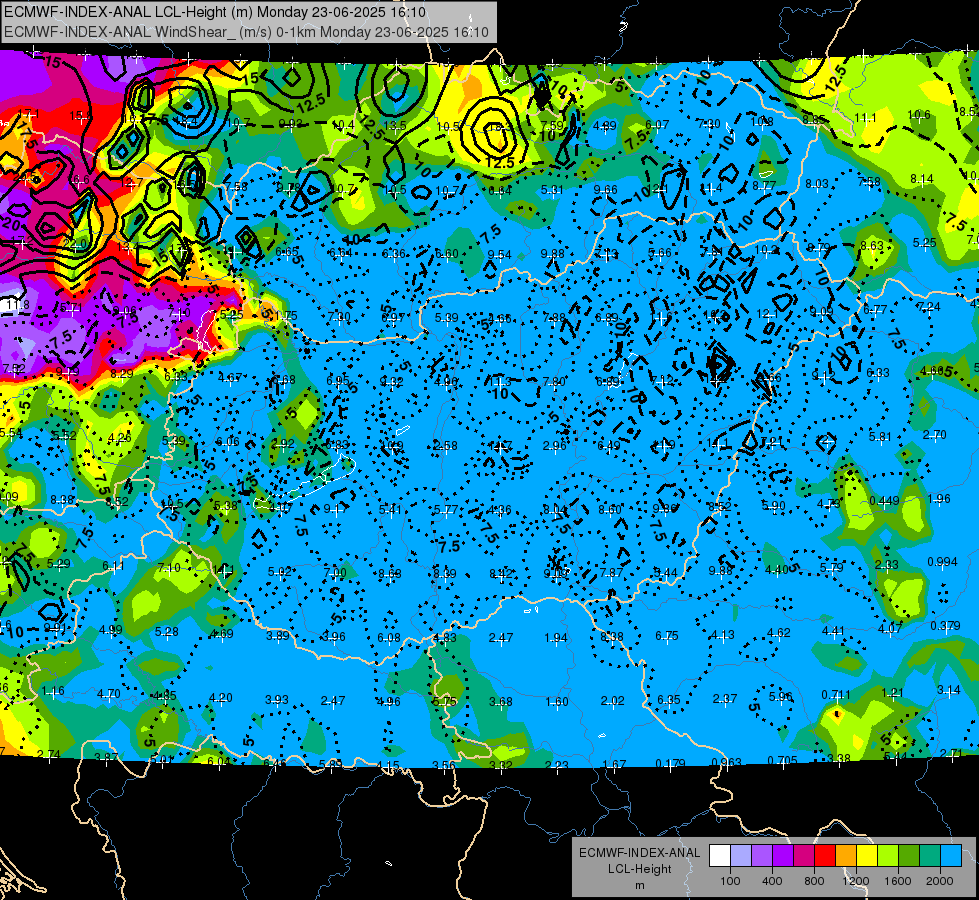Click the grid value 5.81
This screenshot has width=979, height=900.
pyautogui.click(x=880, y=436)
